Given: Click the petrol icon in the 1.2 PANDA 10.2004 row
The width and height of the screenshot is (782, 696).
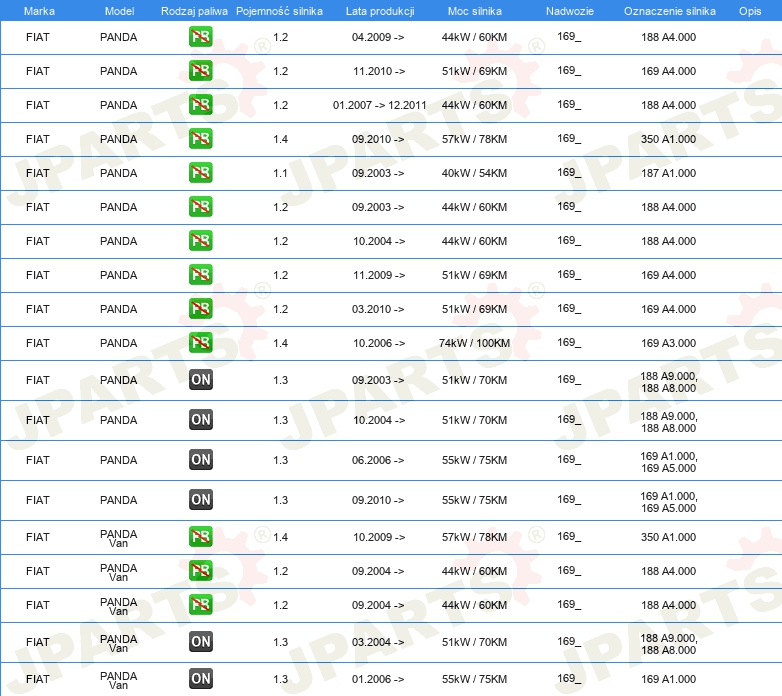Looking at the screenshot, I should (x=200, y=240).
